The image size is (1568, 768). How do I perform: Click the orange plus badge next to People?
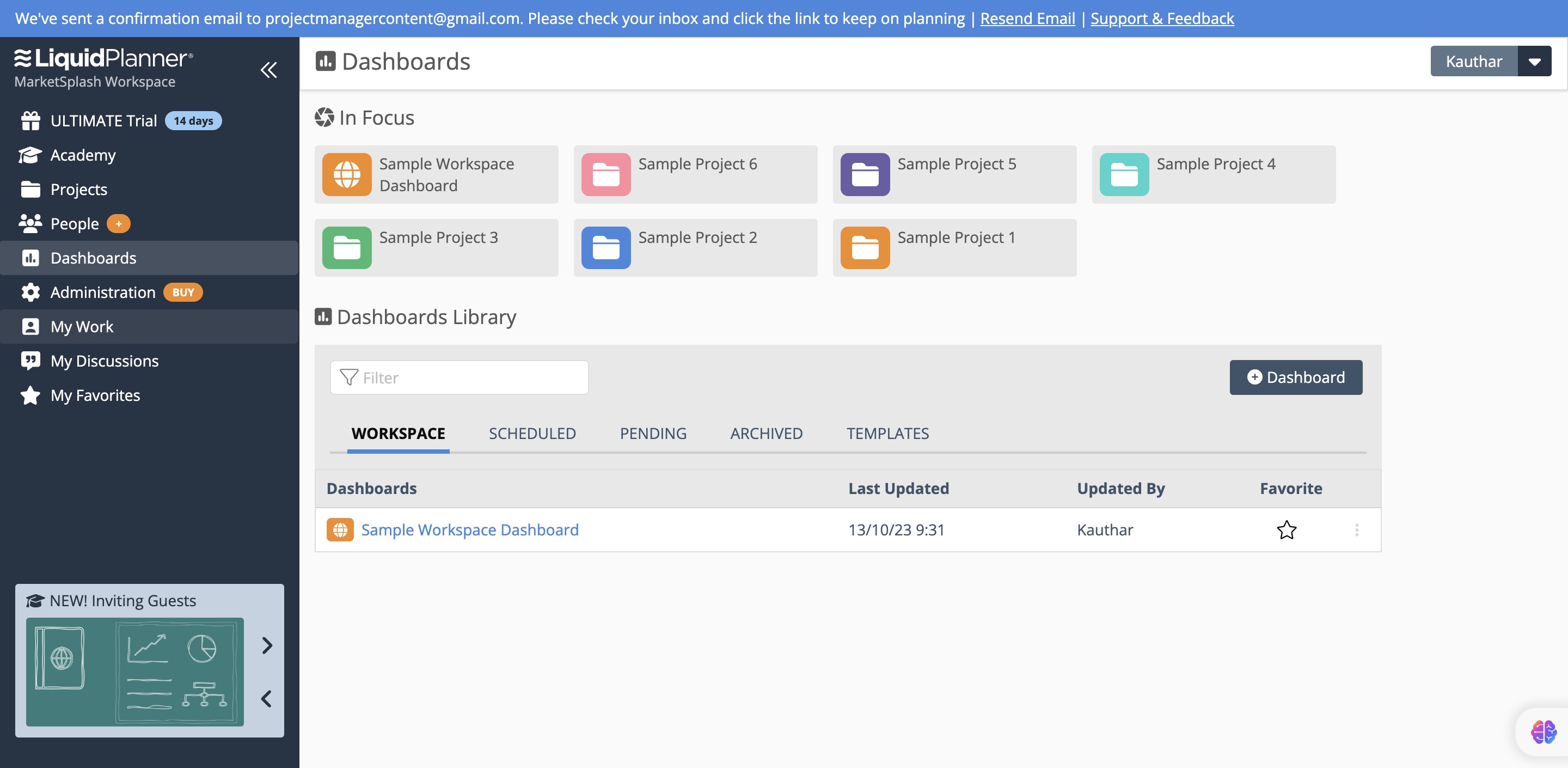(x=119, y=224)
